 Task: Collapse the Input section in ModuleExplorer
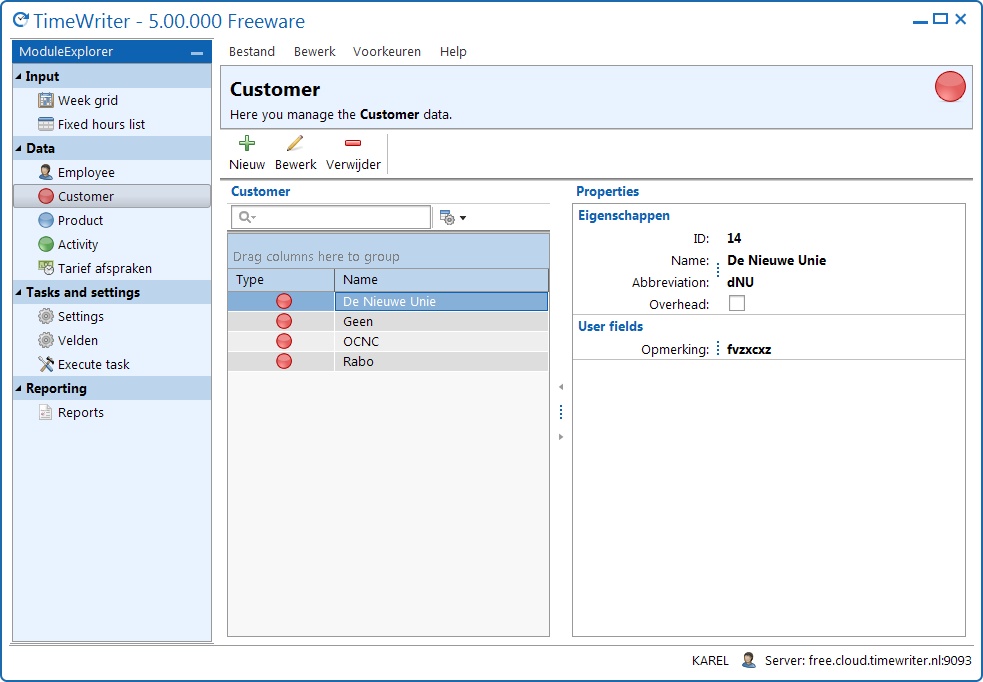(19, 76)
